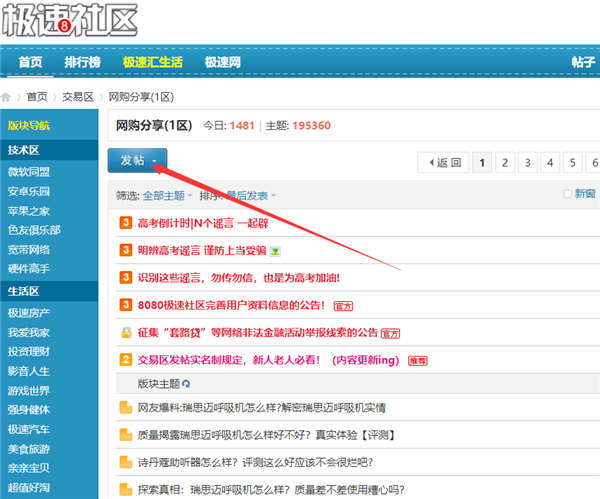The height and width of the screenshot is (499, 600).
Task: Click the orange level-2 icon beside 交易区发帖实名制规定
Action: (x=126, y=358)
